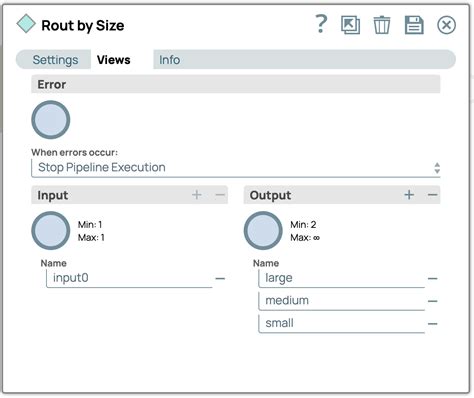
Task: Remove the medium output view
Action: 433,301
